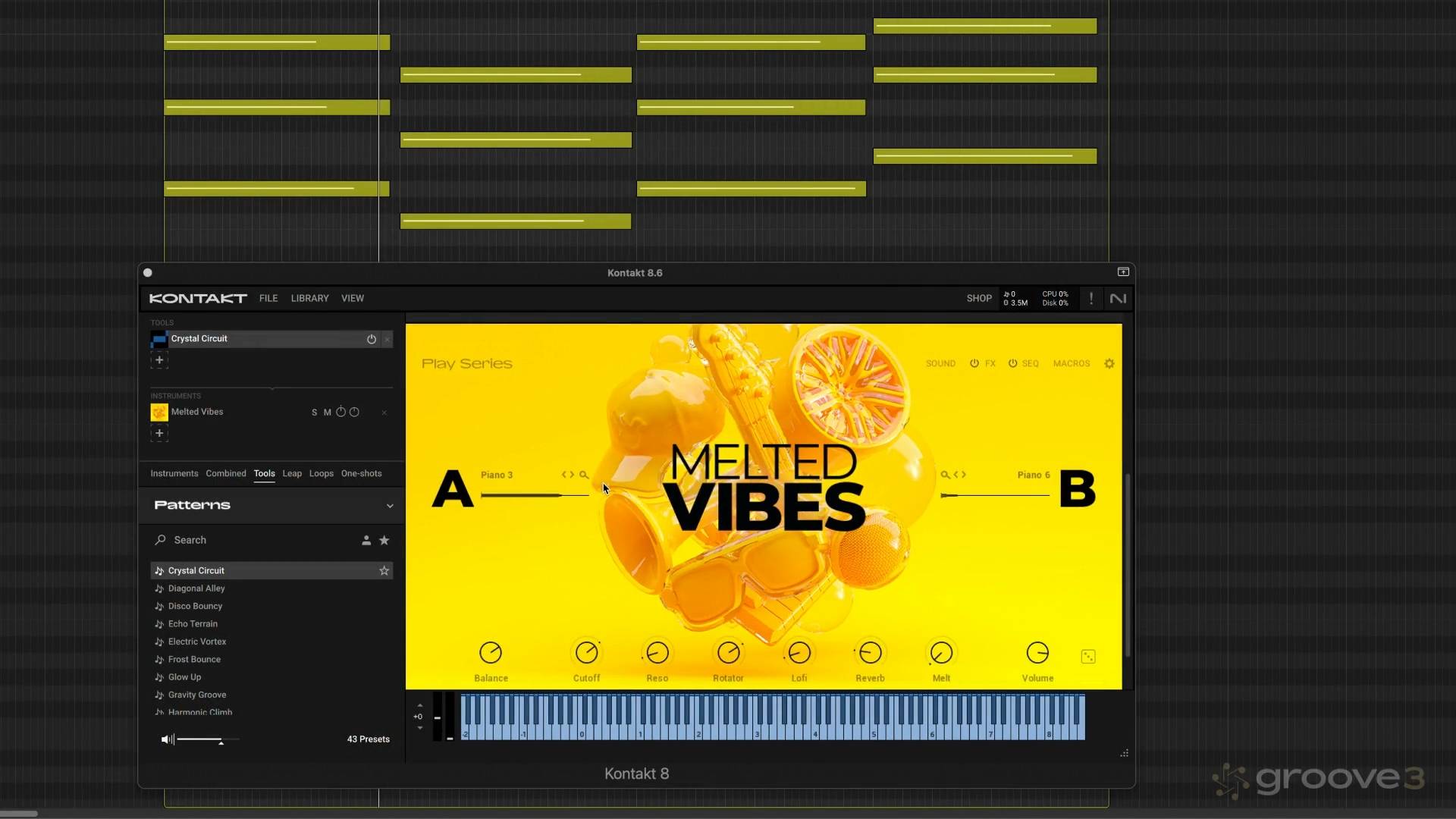Click layer A previous/next sound arrows
The height and width of the screenshot is (819, 1456).
click(567, 475)
